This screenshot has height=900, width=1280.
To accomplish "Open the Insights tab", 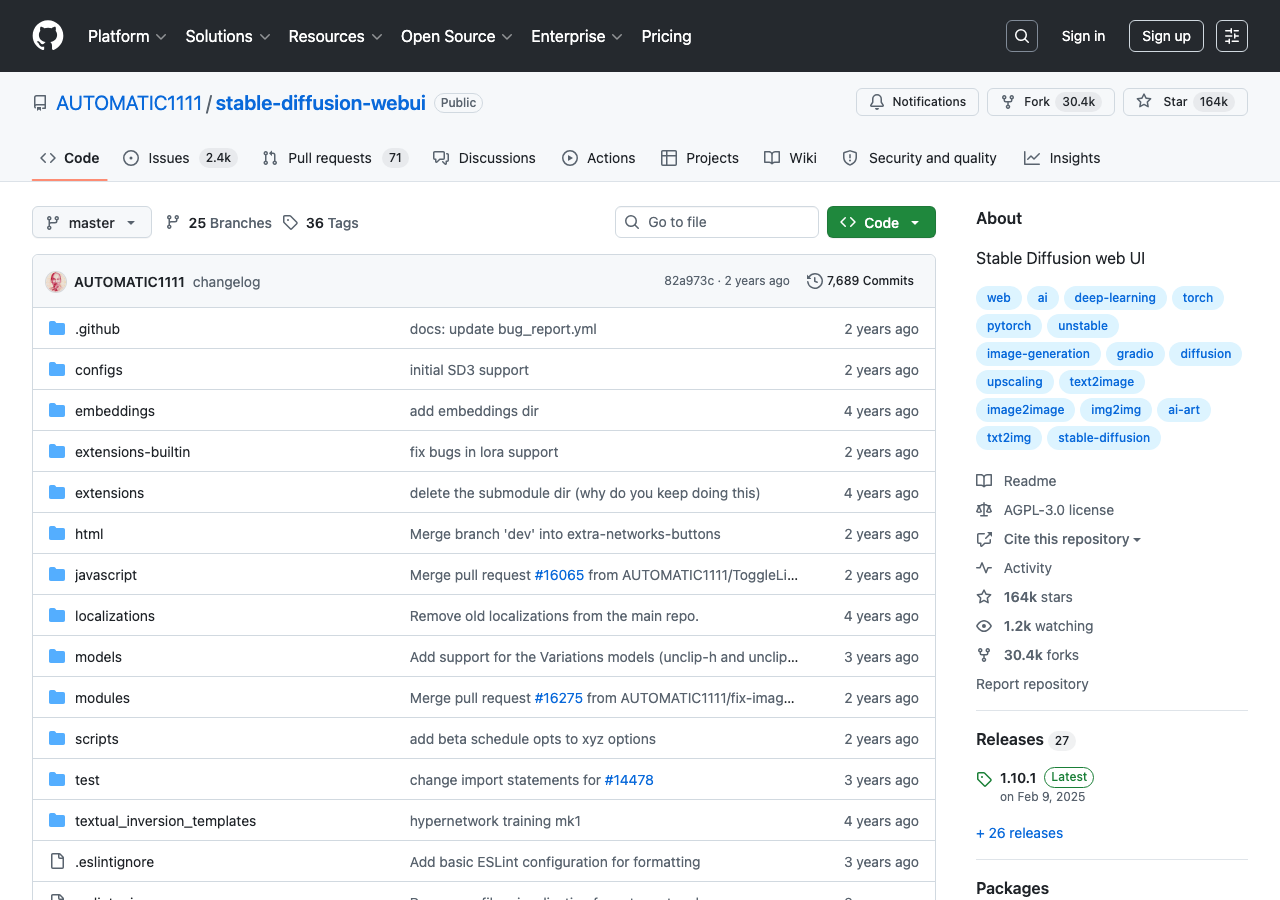I will [x=1062, y=158].
